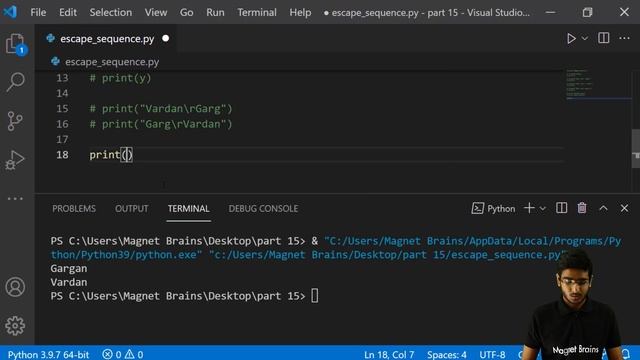
Task: Click Ln 18, Col 7 position indicator
Action: [389, 354]
